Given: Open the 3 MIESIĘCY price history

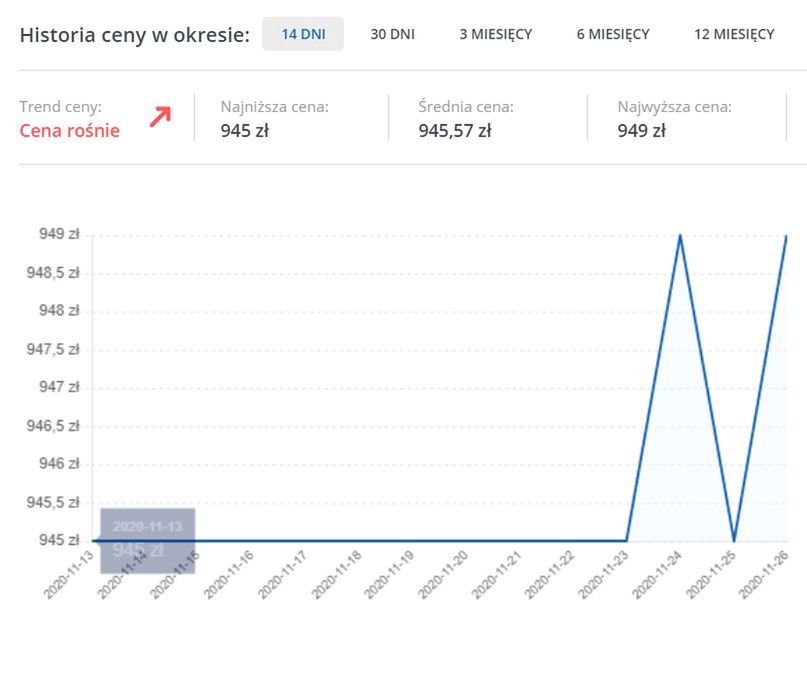Looking at the screenshot, I should tap(496, 34).
